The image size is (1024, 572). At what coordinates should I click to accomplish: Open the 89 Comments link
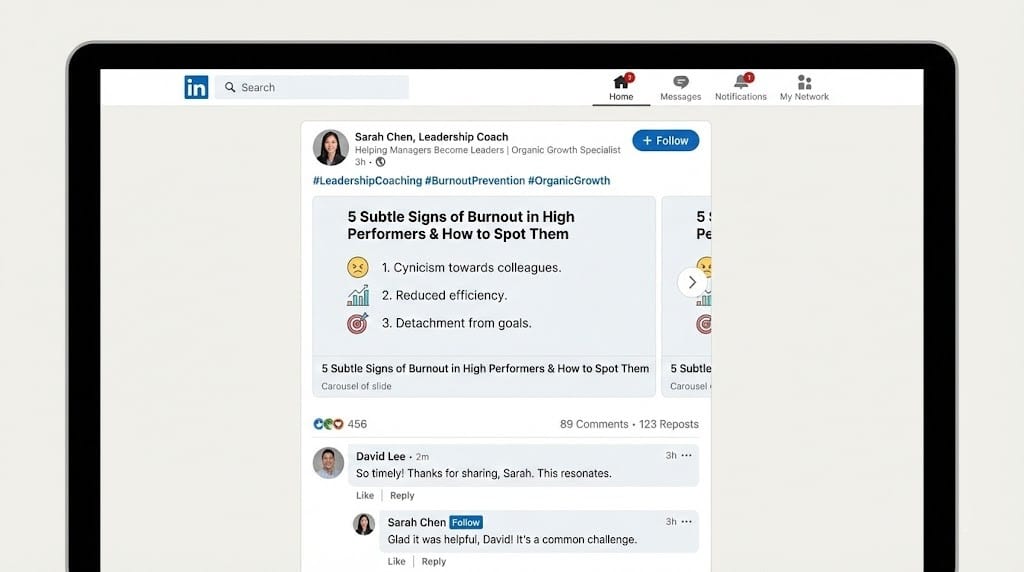pyautogui.click(x=594, y=424)
